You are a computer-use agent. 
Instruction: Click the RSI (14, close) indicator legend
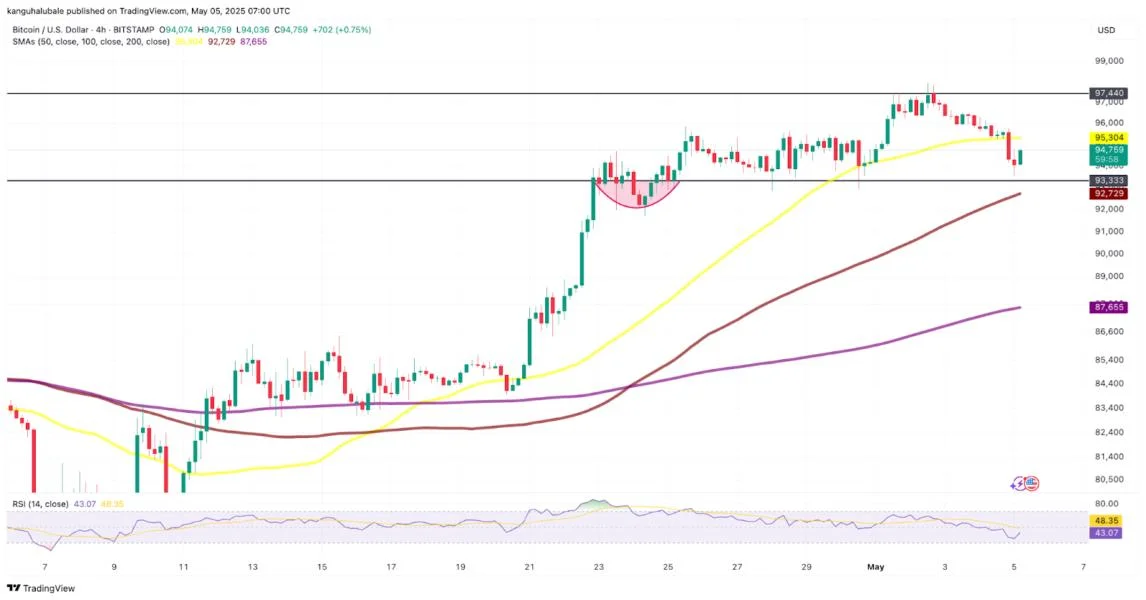(x=40, y=504)
